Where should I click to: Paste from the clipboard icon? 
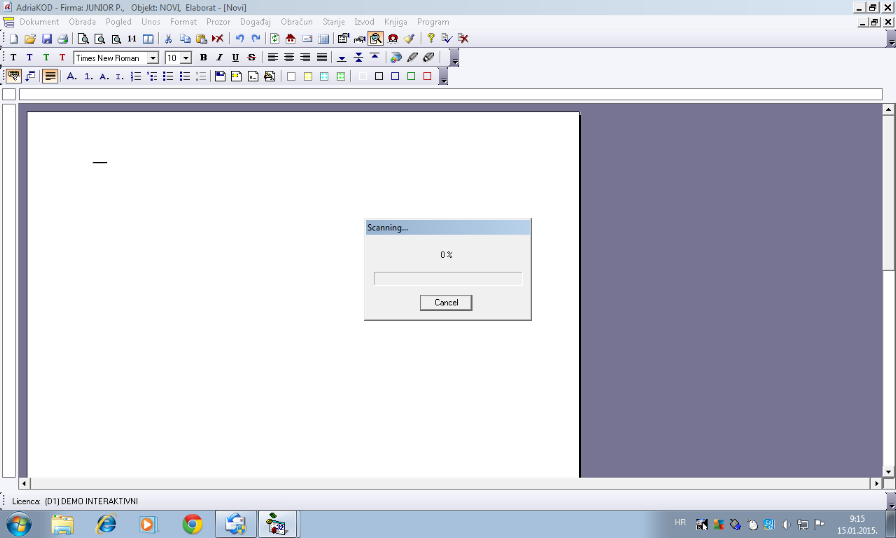coord(201,39)
